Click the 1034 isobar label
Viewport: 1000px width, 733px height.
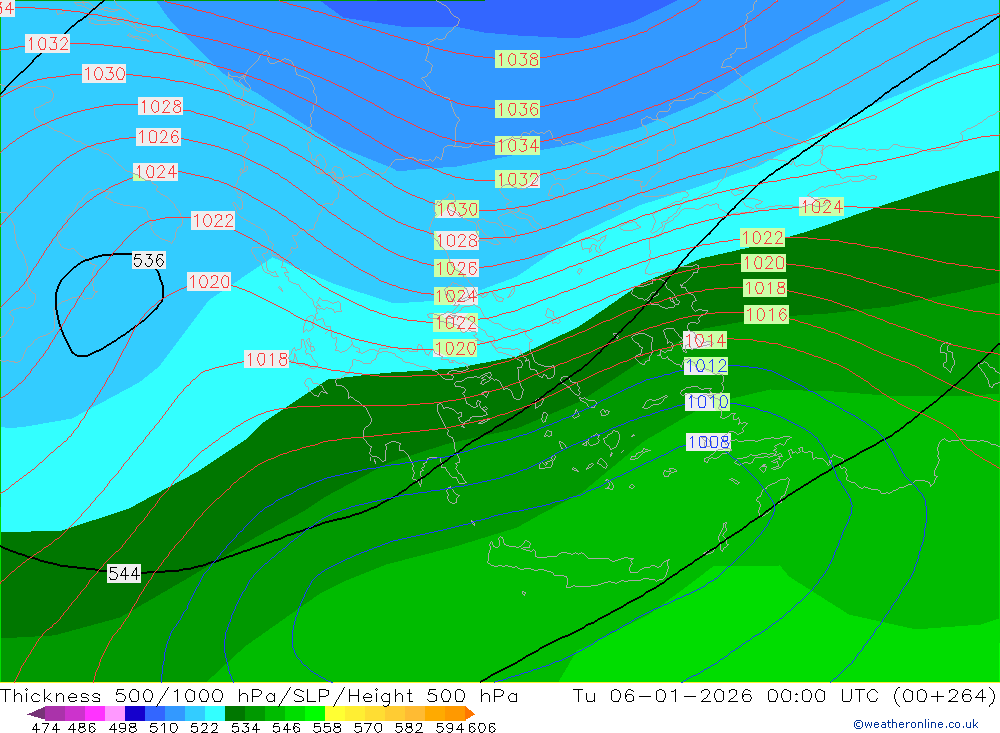tap(517, 145)
